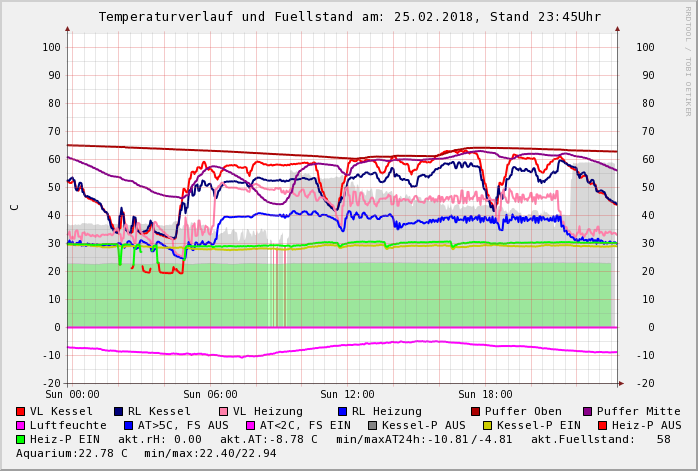Click the yellow Kessel-P EIN swatch
Screen dimensions: 698x471
489,425
